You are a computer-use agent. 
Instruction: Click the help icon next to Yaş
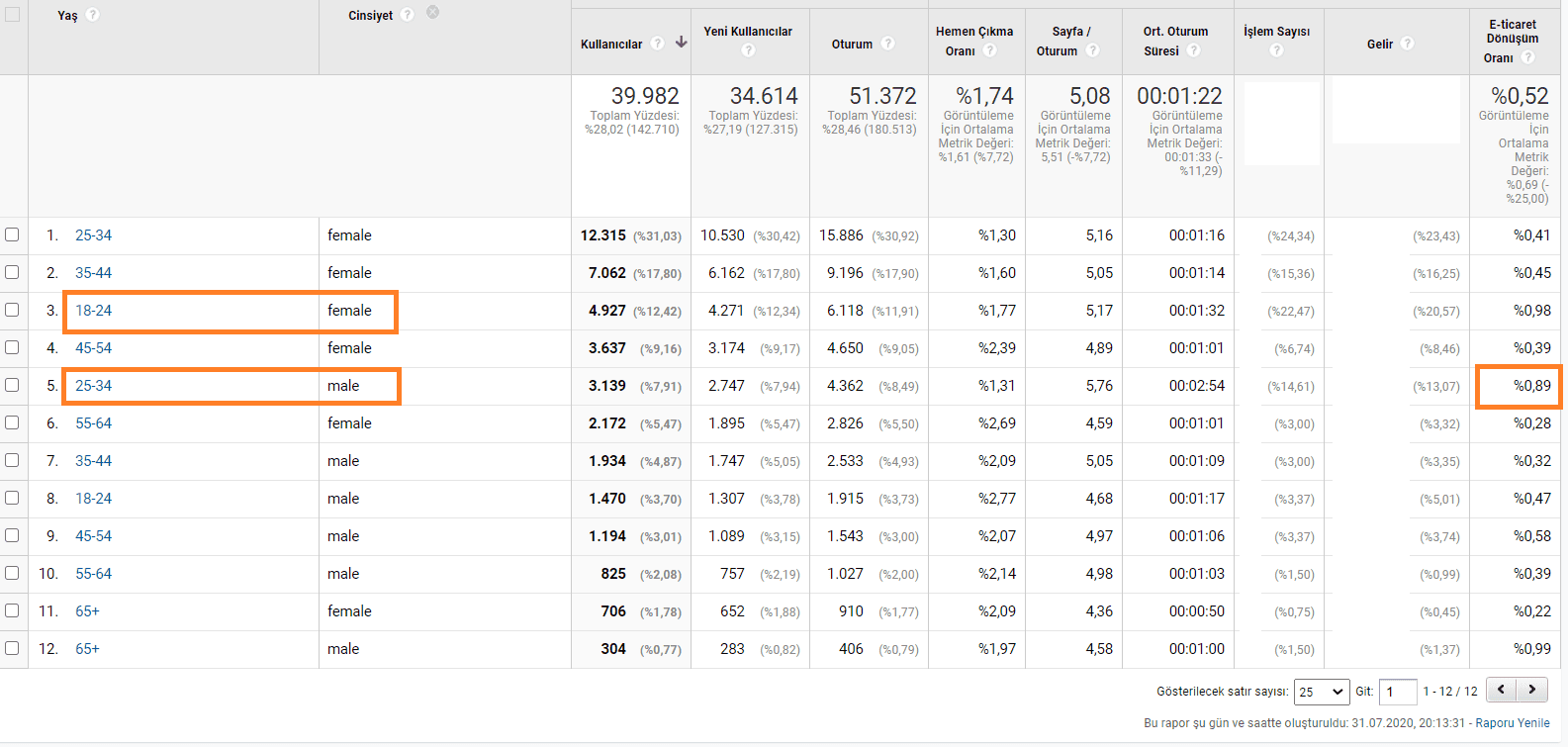[x=92, y=15]
